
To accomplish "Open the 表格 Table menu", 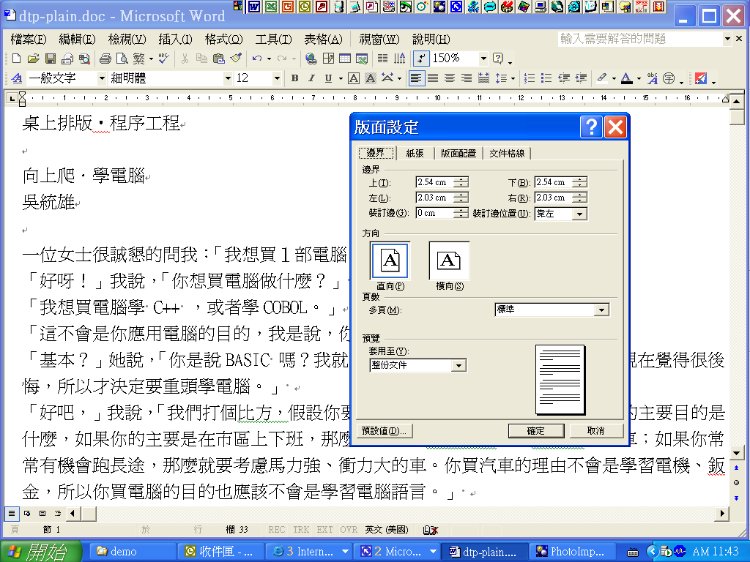I will click(x=323, y=39).
